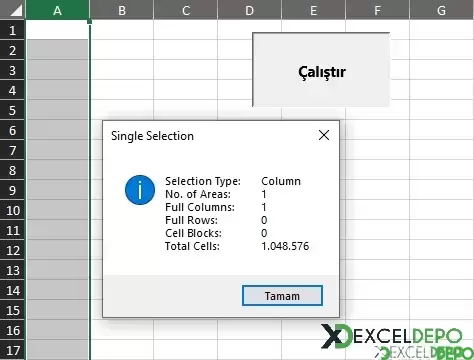Click the Tamam button in the dialog
Image resolution: width=474 pixels, height=360 pixels.
coord(282,295)
